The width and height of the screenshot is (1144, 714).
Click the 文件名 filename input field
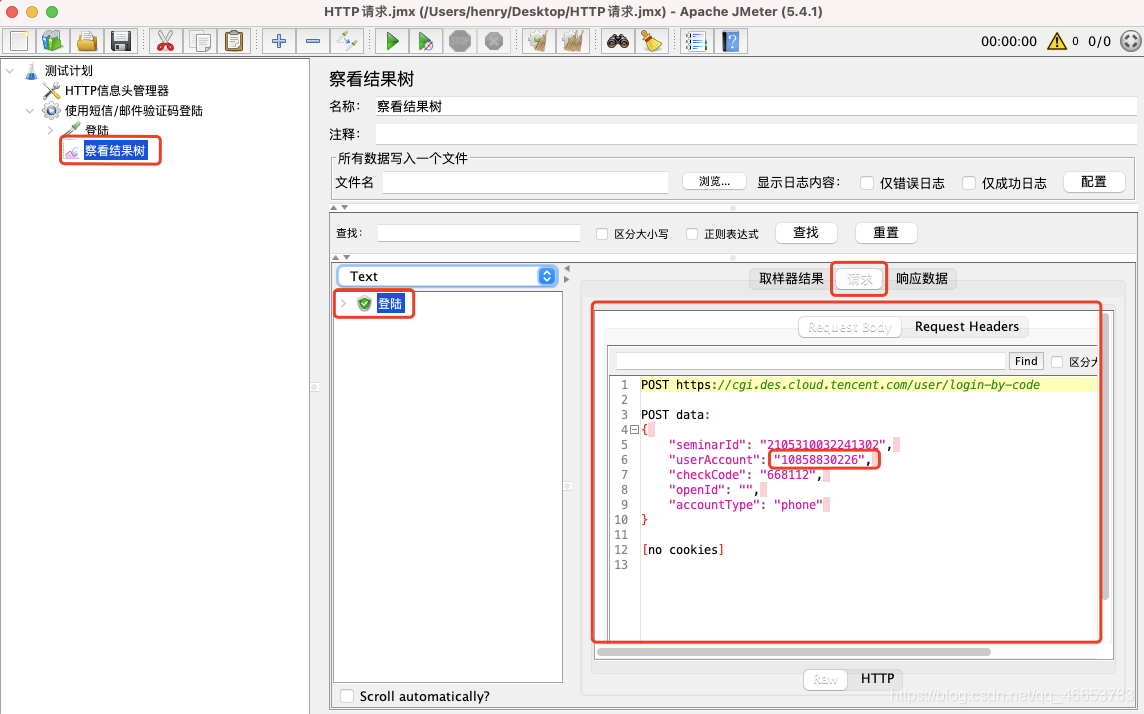[x=525, y=182]
